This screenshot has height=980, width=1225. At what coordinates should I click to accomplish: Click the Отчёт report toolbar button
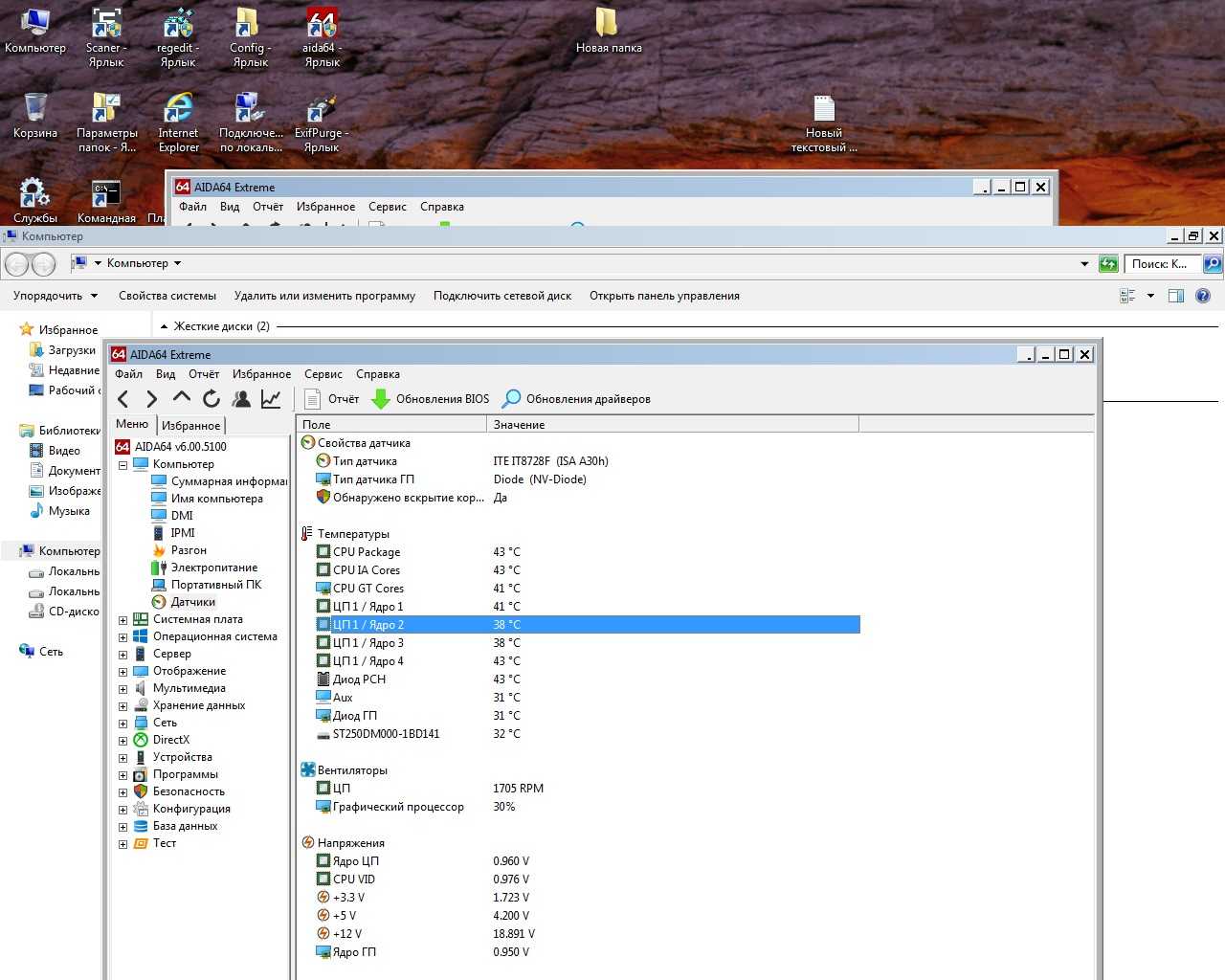point(331,399)
